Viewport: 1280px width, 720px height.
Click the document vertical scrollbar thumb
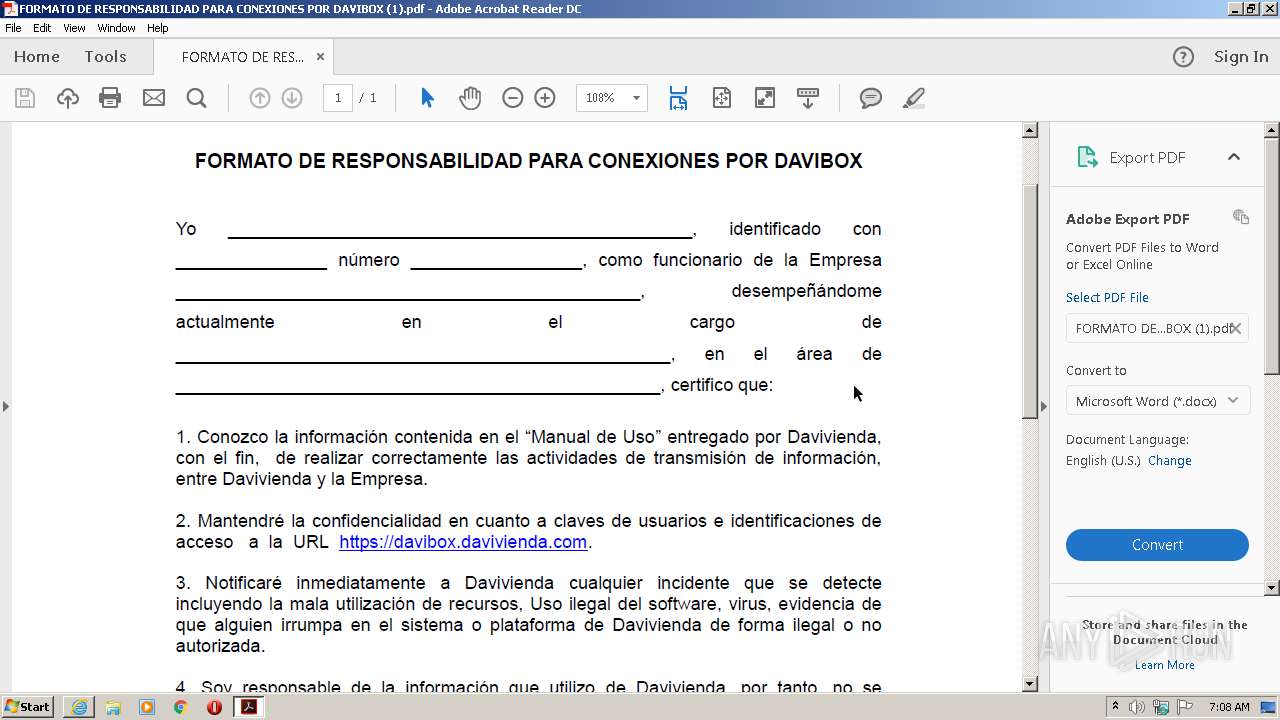pos(1030,300)
